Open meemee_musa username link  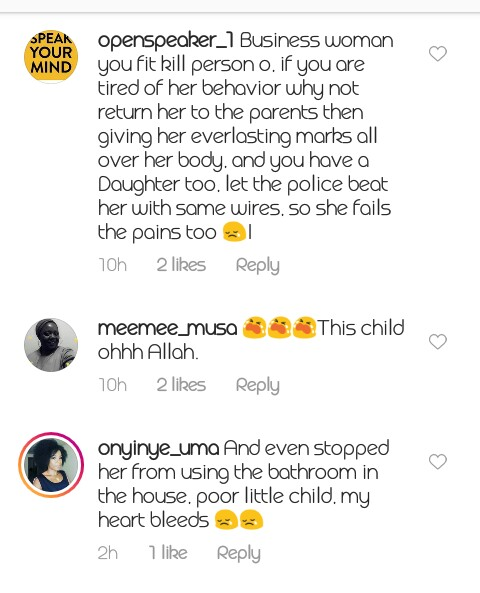pos(167,328)
